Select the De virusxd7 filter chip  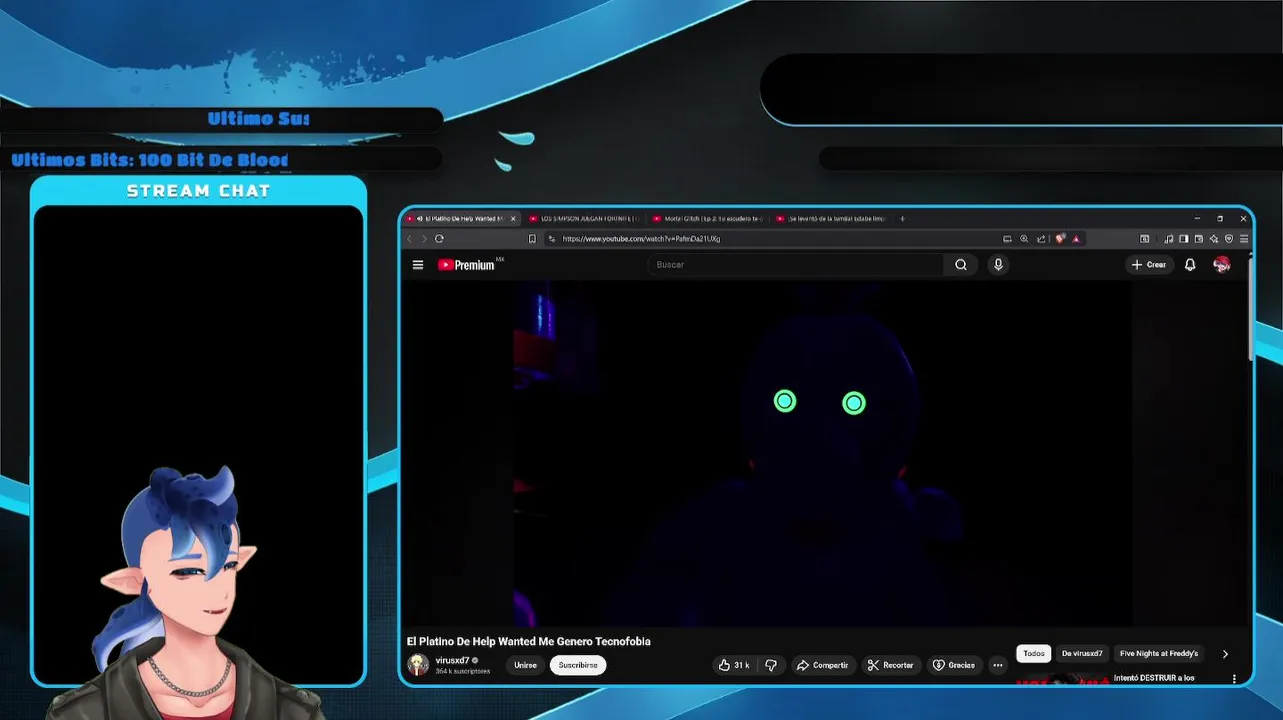click(1082, 654)
